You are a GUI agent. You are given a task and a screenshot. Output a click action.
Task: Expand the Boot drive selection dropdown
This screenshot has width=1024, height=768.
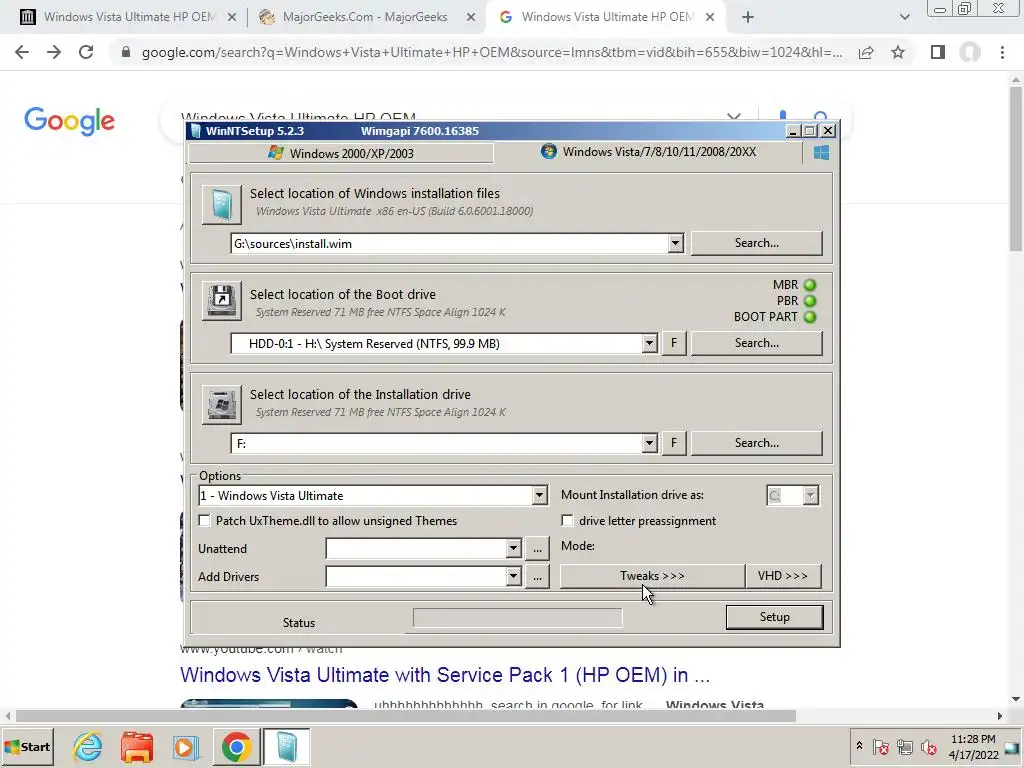click(x=648, y=344)
